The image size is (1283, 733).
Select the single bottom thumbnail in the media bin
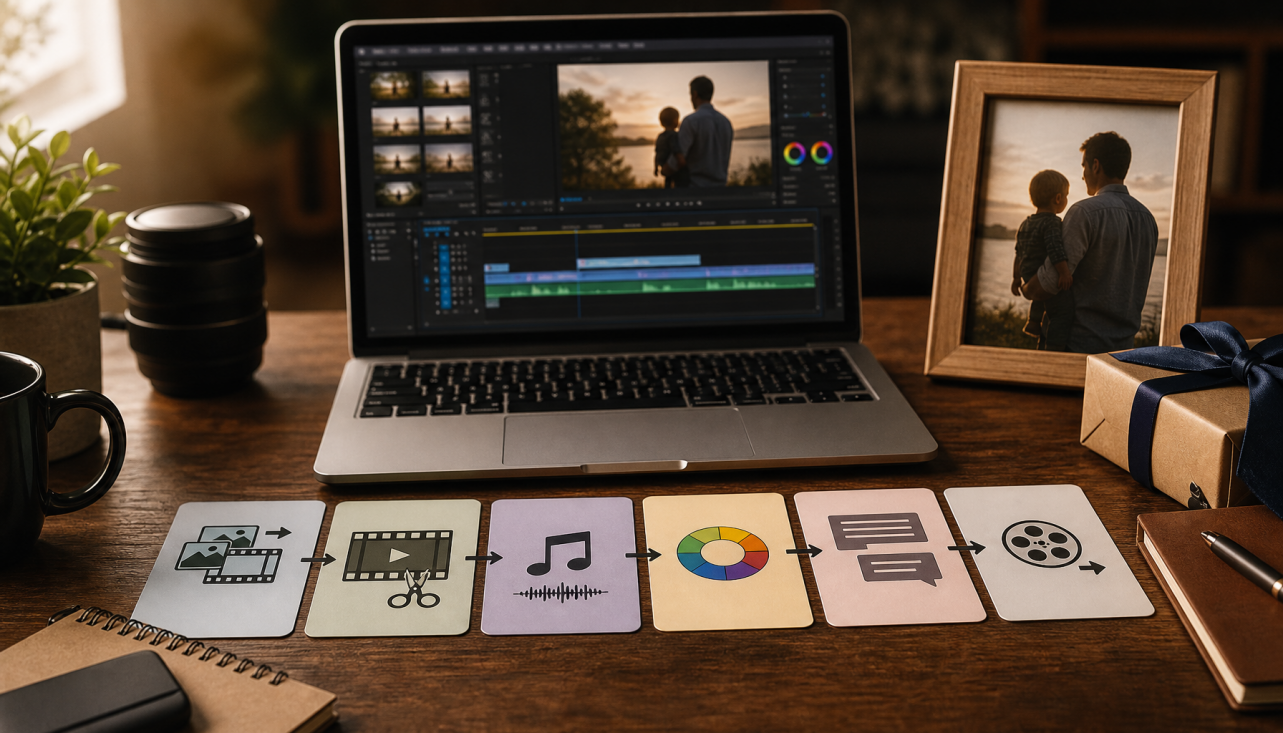click(398, 192)
